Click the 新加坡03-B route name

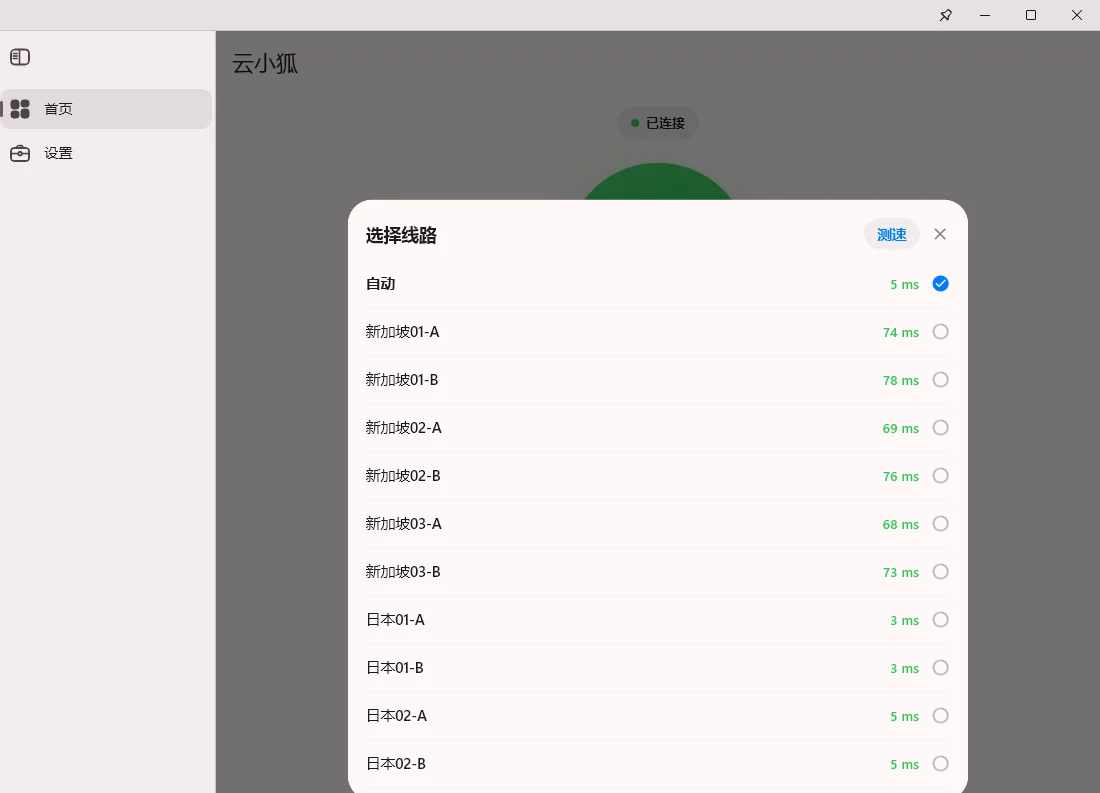[403, 572]
